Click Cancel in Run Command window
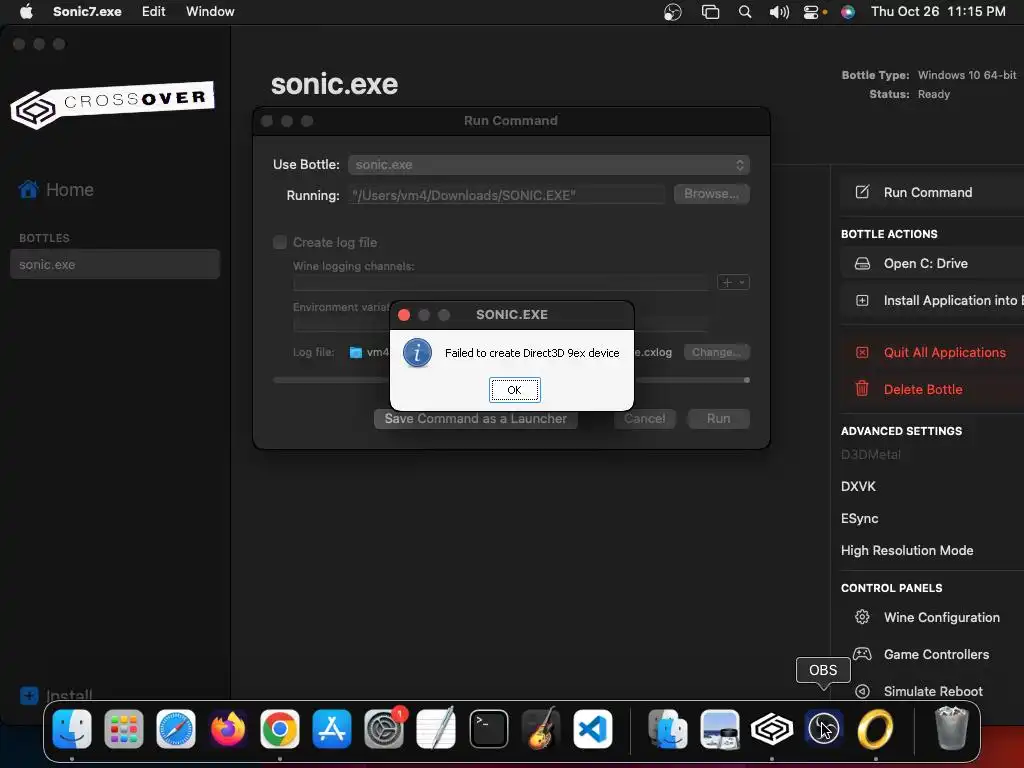 click(645, 419)
